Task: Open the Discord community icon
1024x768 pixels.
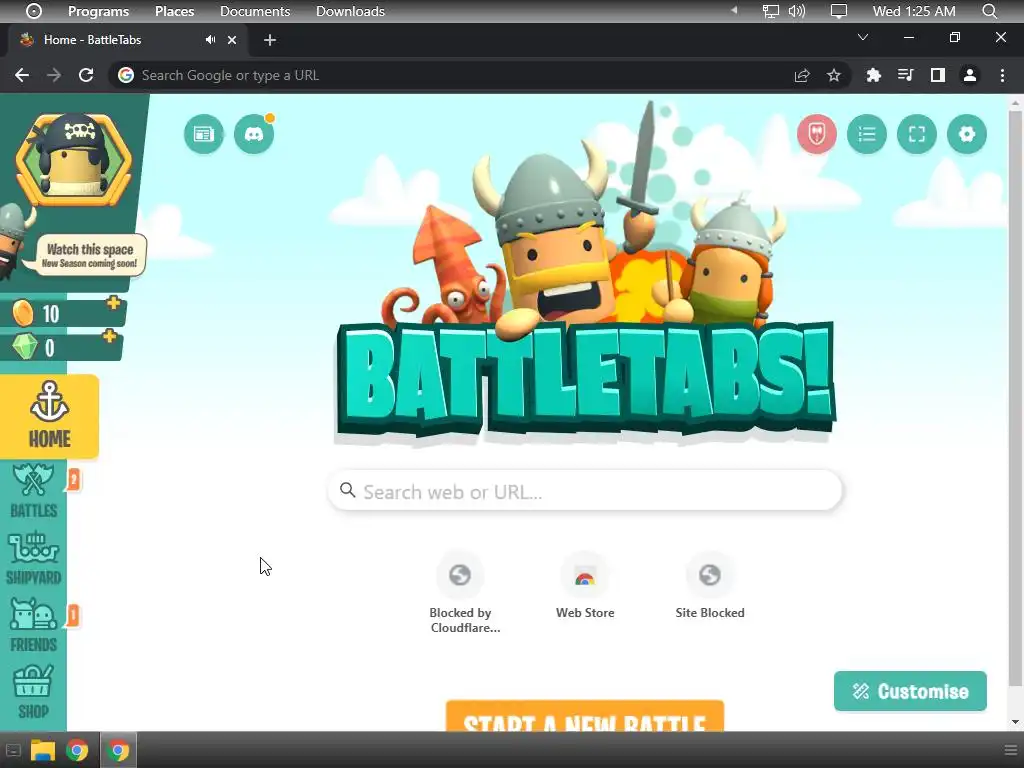Action: pyautogui.click(x=254, y=135)
